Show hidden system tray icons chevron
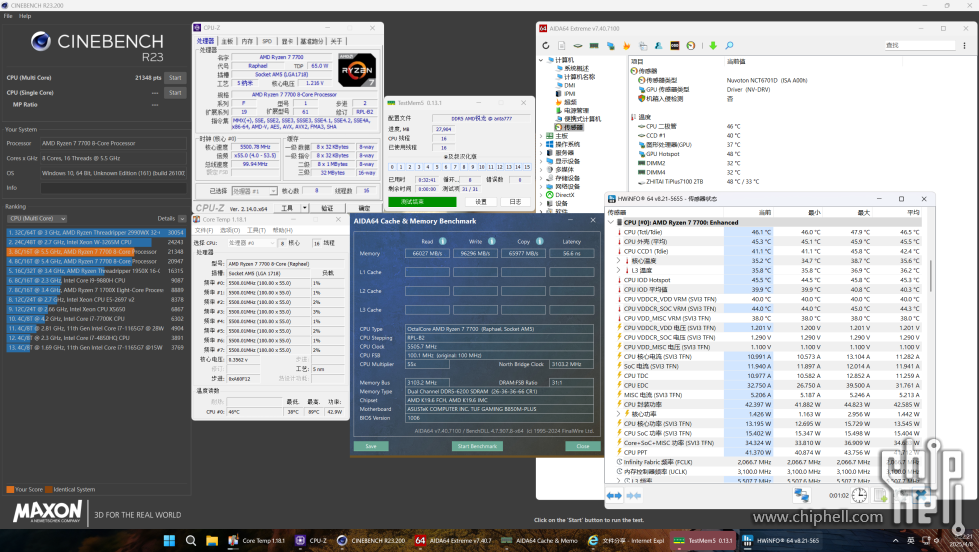Viewport: 979px width, 552px height. click(x=895, y=541)
